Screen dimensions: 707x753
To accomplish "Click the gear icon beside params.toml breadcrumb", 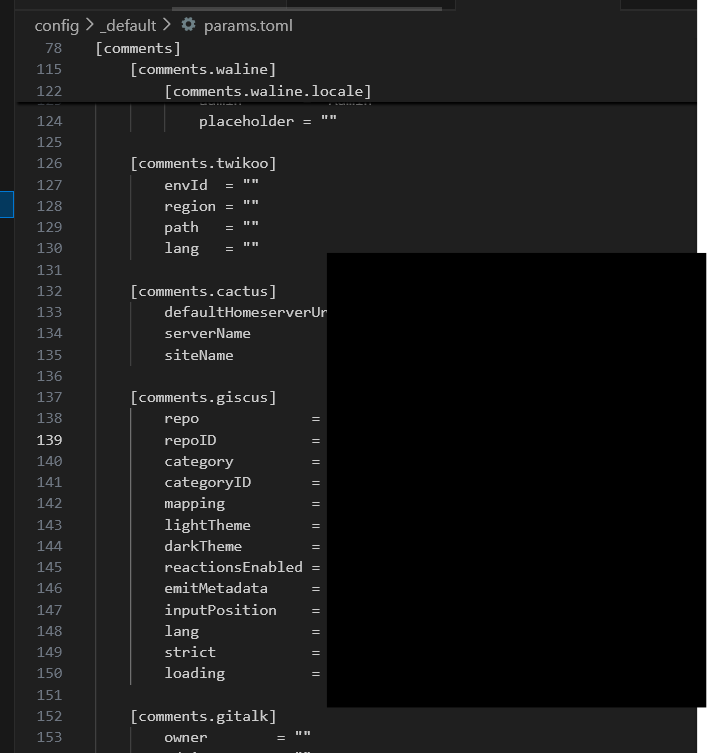I will pos(188,25).
